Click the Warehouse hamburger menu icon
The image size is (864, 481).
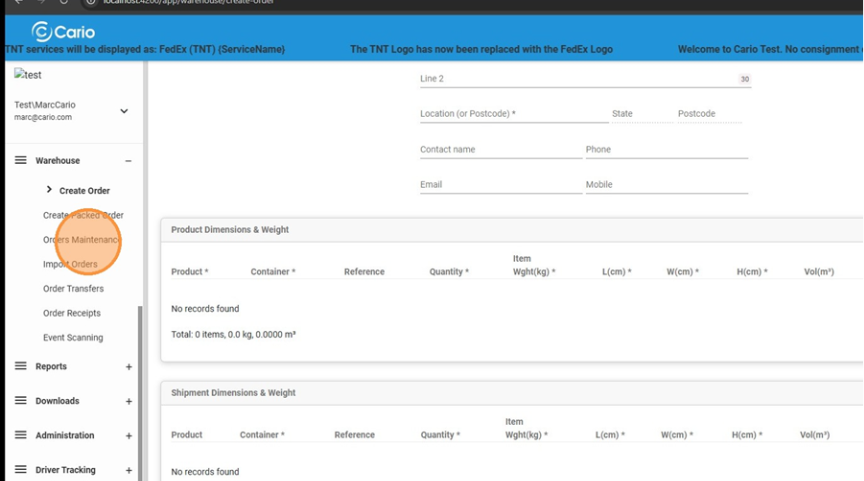pos(20,160)
